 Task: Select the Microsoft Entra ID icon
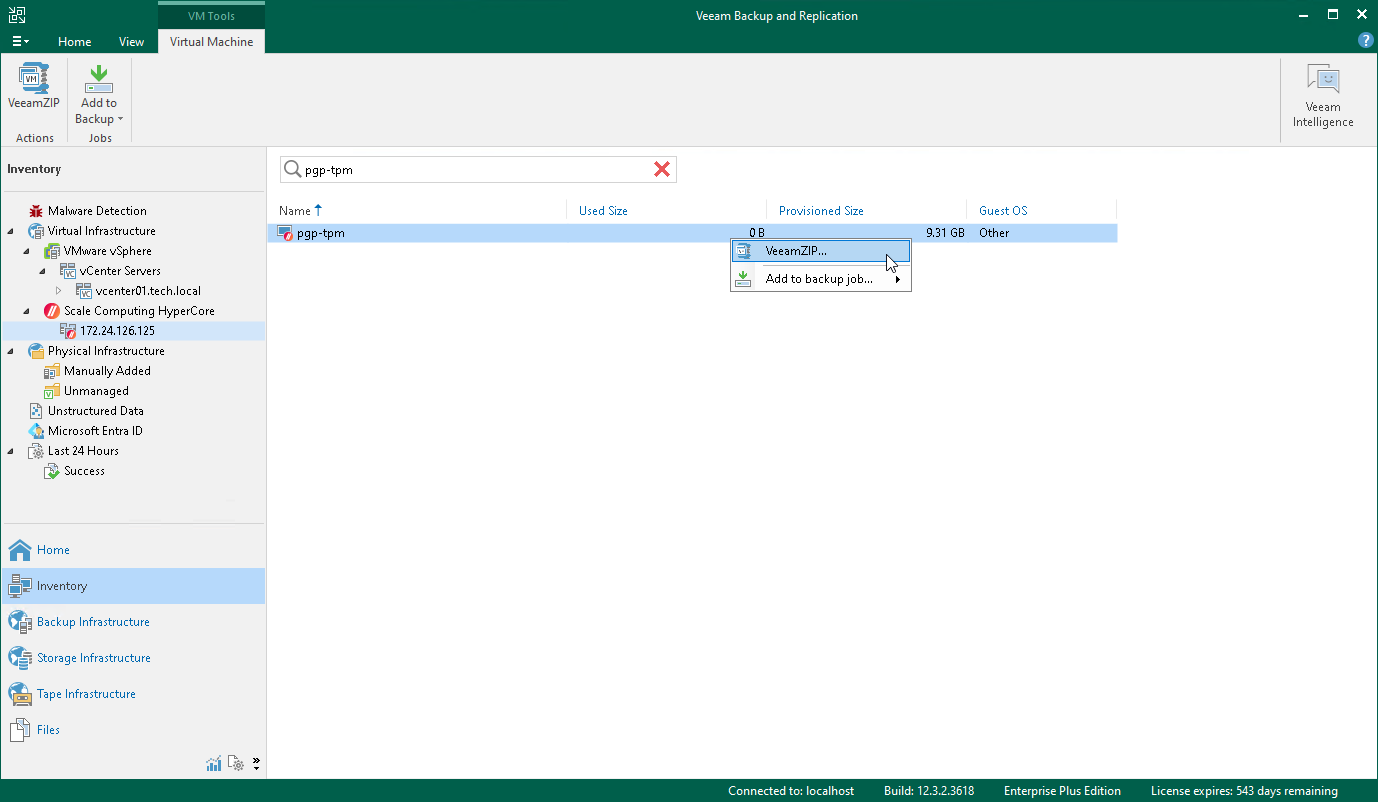pyautogui.click(x=36, y=431)
